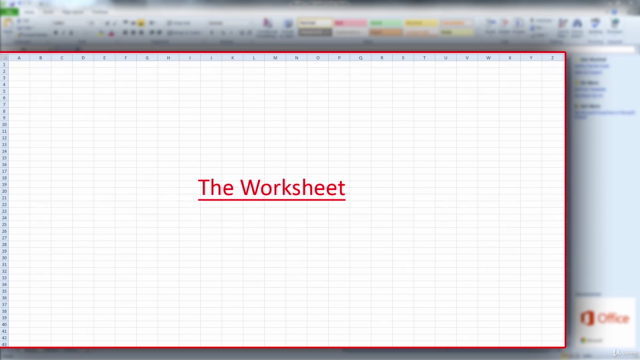Toggle Italic formatting in the ribbon
Image resolution: width=640 pixels, height=360 pixels.
click(64, 33)
